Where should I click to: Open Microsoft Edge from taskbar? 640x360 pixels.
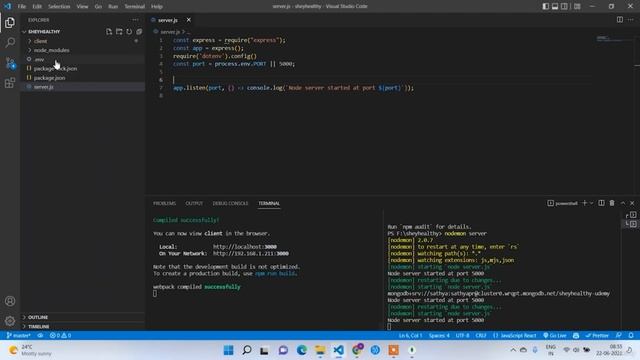pyautogui.click(x=302, y=350)
